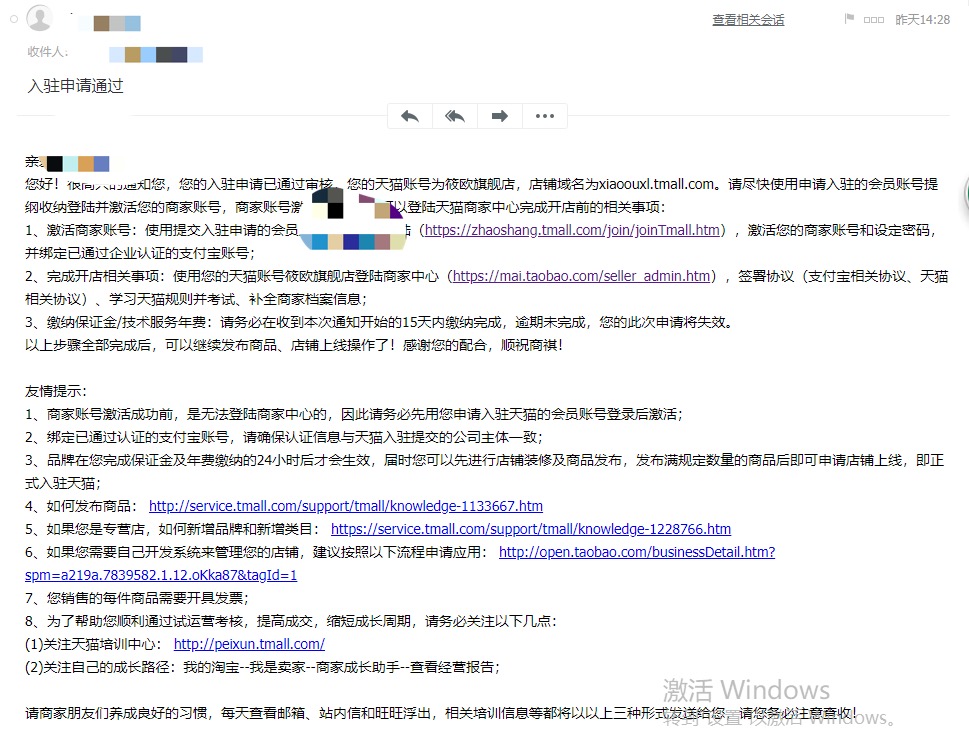
Task: Click the reply-all double arrow icon
Action: click(455, 116)
